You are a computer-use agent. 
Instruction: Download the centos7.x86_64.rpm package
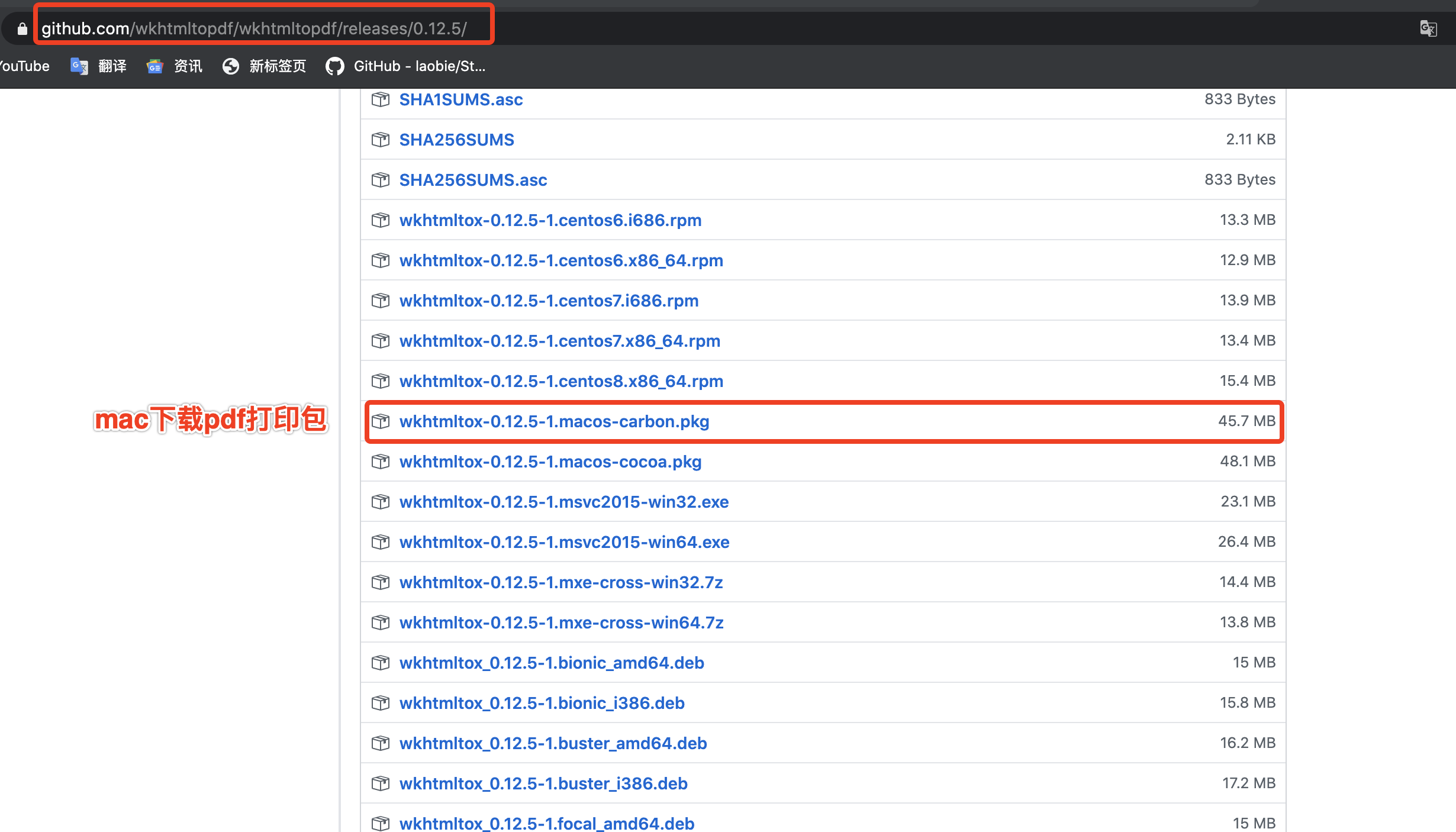tap(559, 341)
